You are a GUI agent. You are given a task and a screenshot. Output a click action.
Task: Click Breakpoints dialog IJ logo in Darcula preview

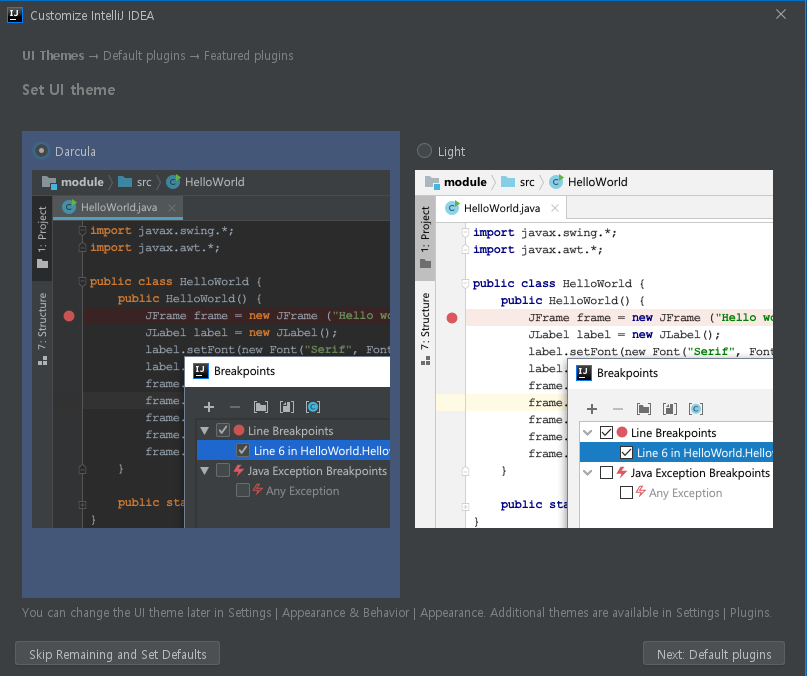click(x=201, y=371)
